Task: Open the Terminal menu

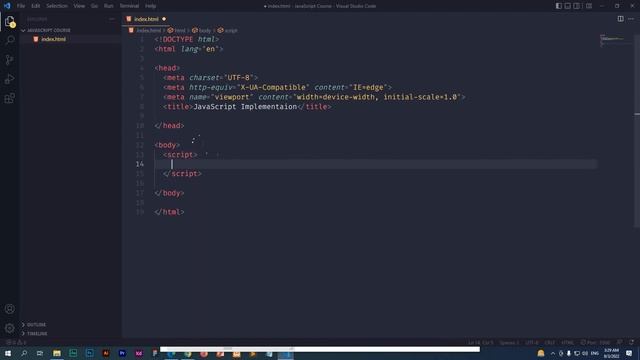Action: pyautogui.click(x=129, y=6)
